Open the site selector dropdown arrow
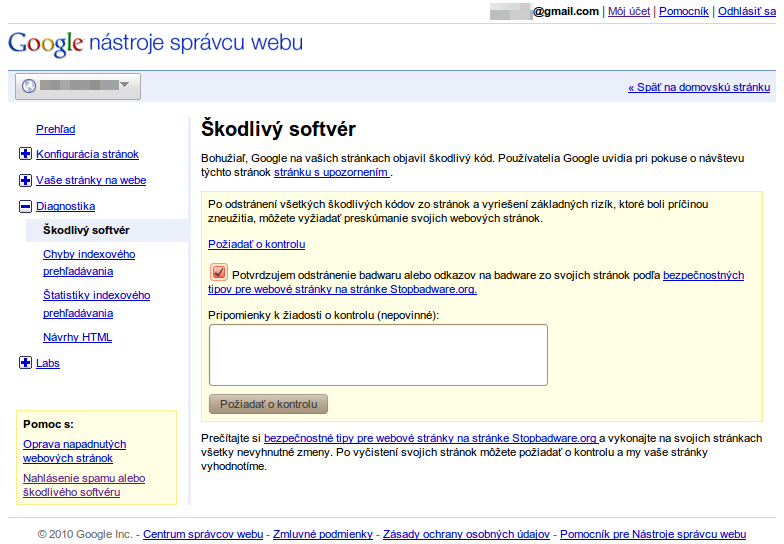 click(125, 84)
